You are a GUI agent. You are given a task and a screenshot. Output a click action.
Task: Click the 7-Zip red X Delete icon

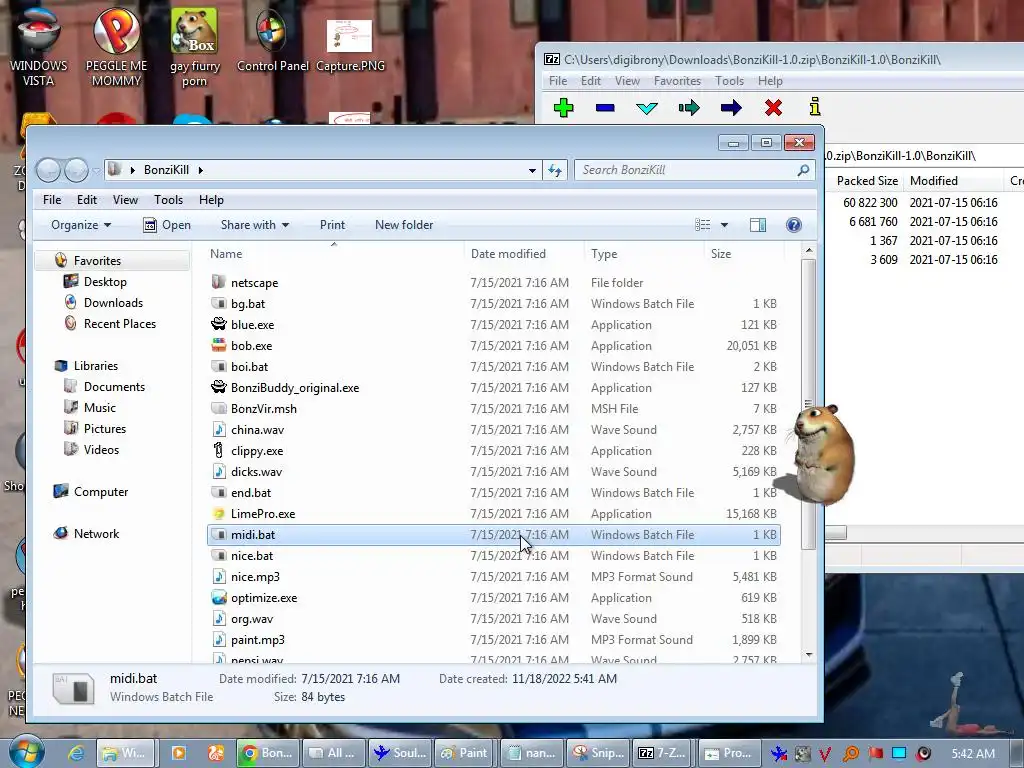tap(773, 108)
